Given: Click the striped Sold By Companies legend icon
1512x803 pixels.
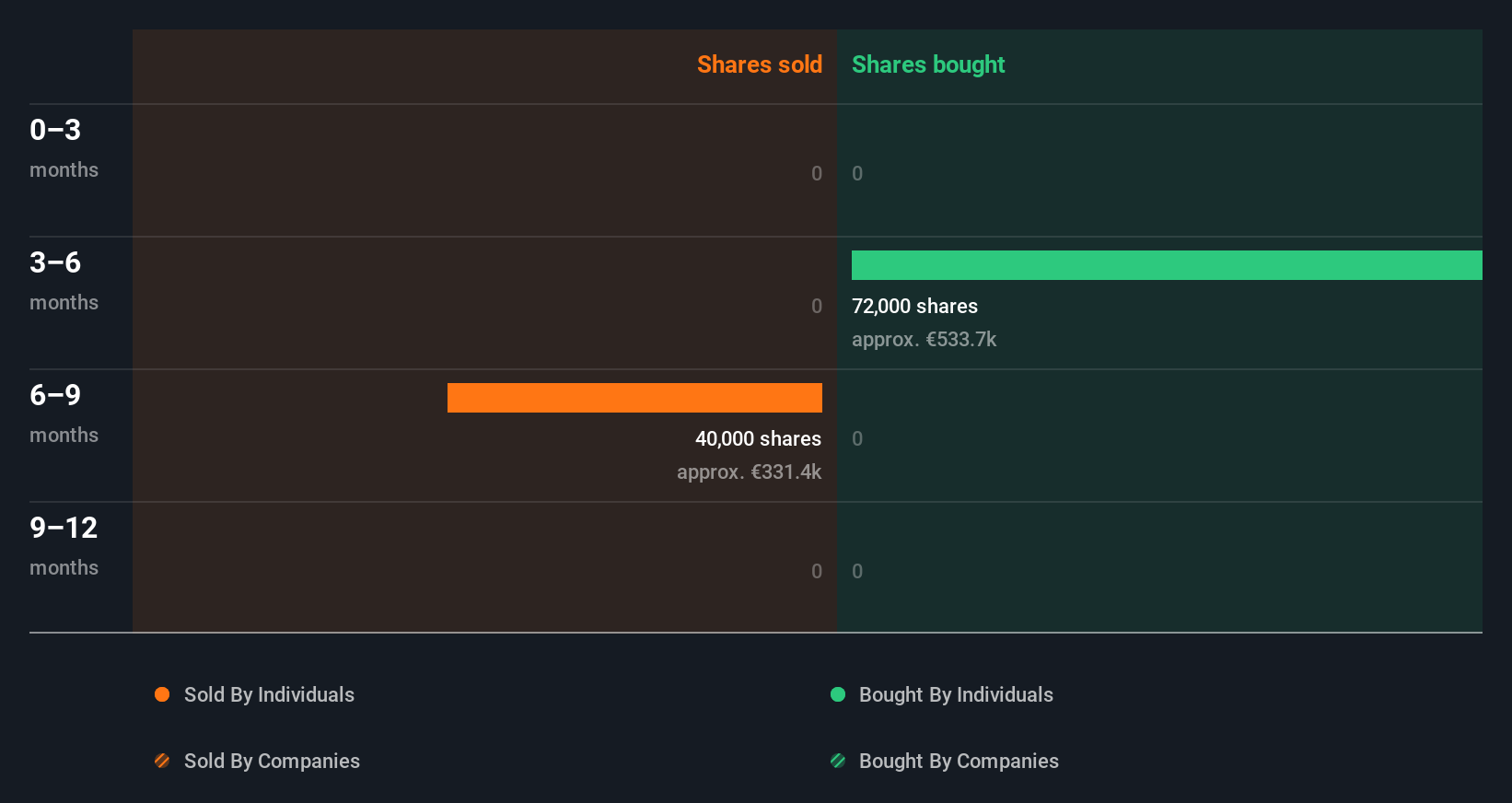Looking at the screenshot, I should coord(162,761).
